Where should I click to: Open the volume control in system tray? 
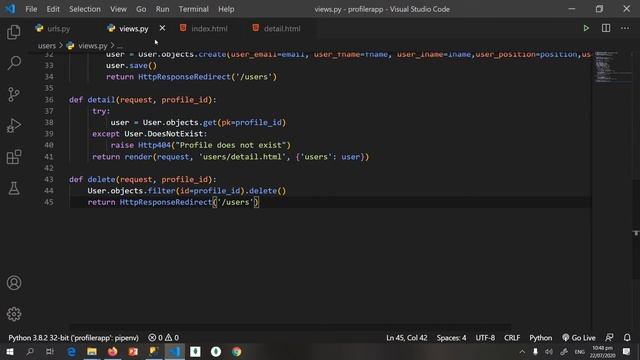pos(549,351)
